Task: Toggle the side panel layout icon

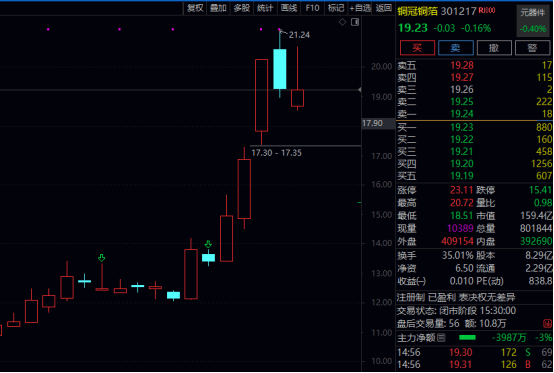Action: pyautogui.click(x=355, y=22)
